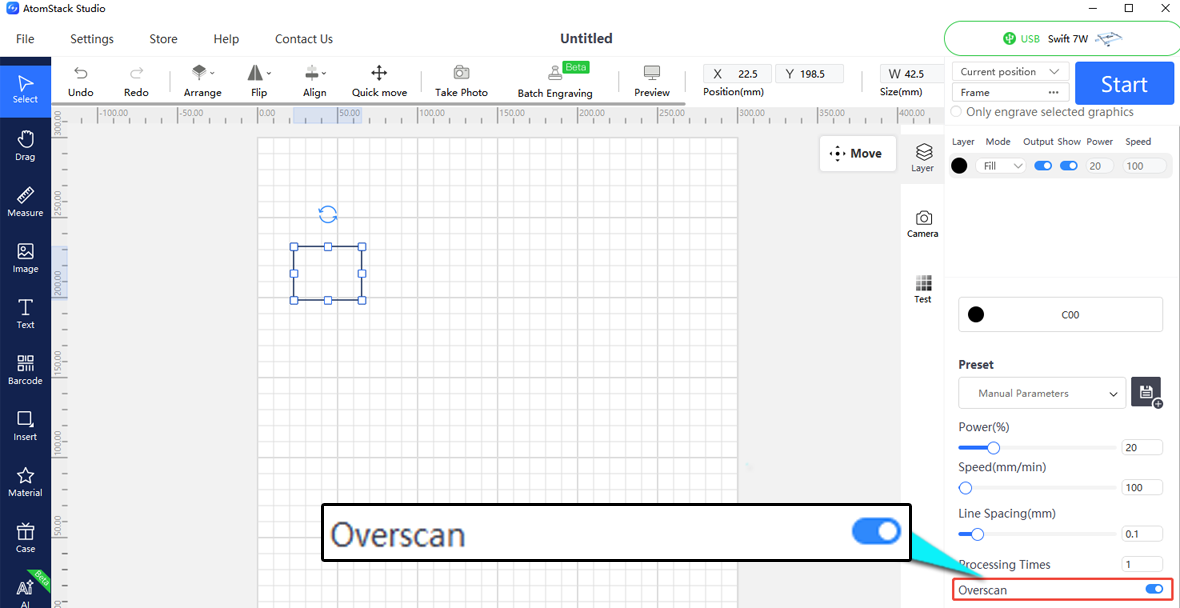Open the Measure ruler tool
The height and width of the screenshot is (608, 1180).
click(x=26, y=202)
